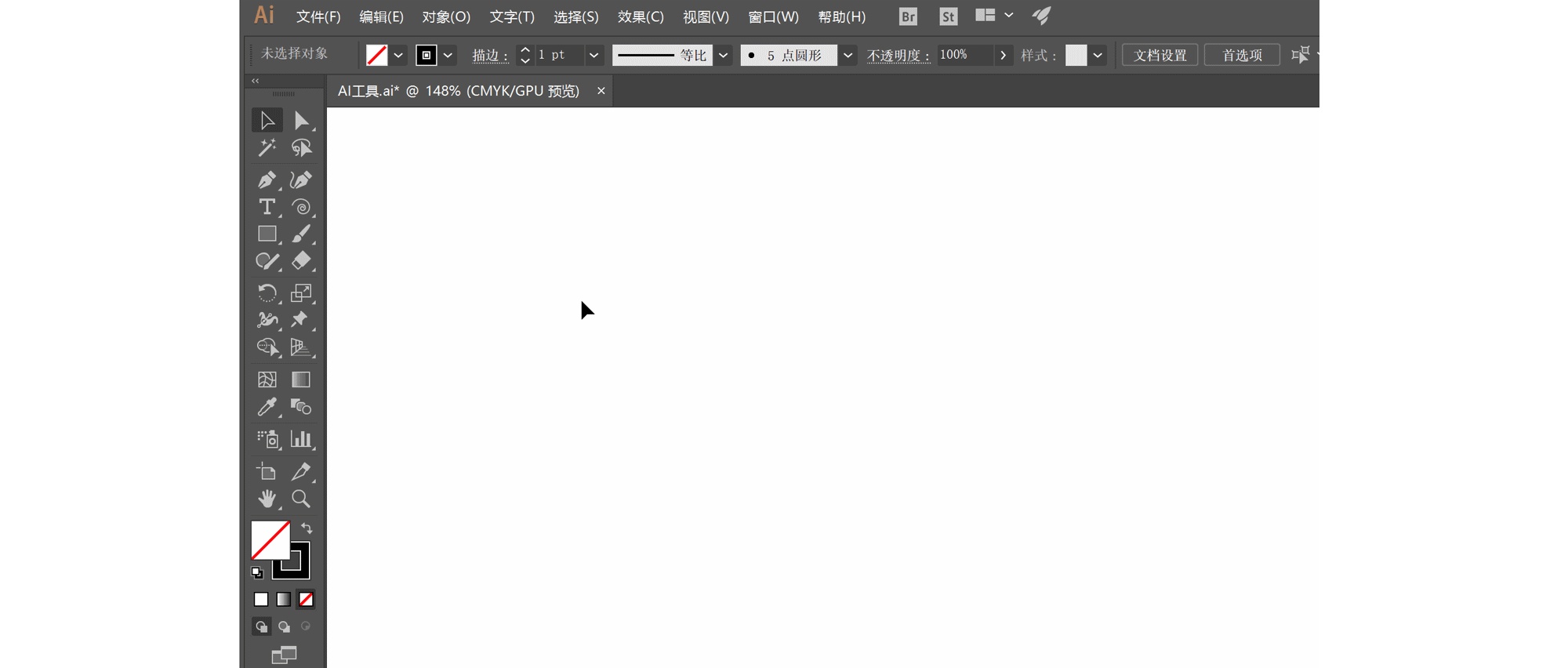1568x668 pixels.
Task: Select the Eyedropper tool
Action: [267, 407]
